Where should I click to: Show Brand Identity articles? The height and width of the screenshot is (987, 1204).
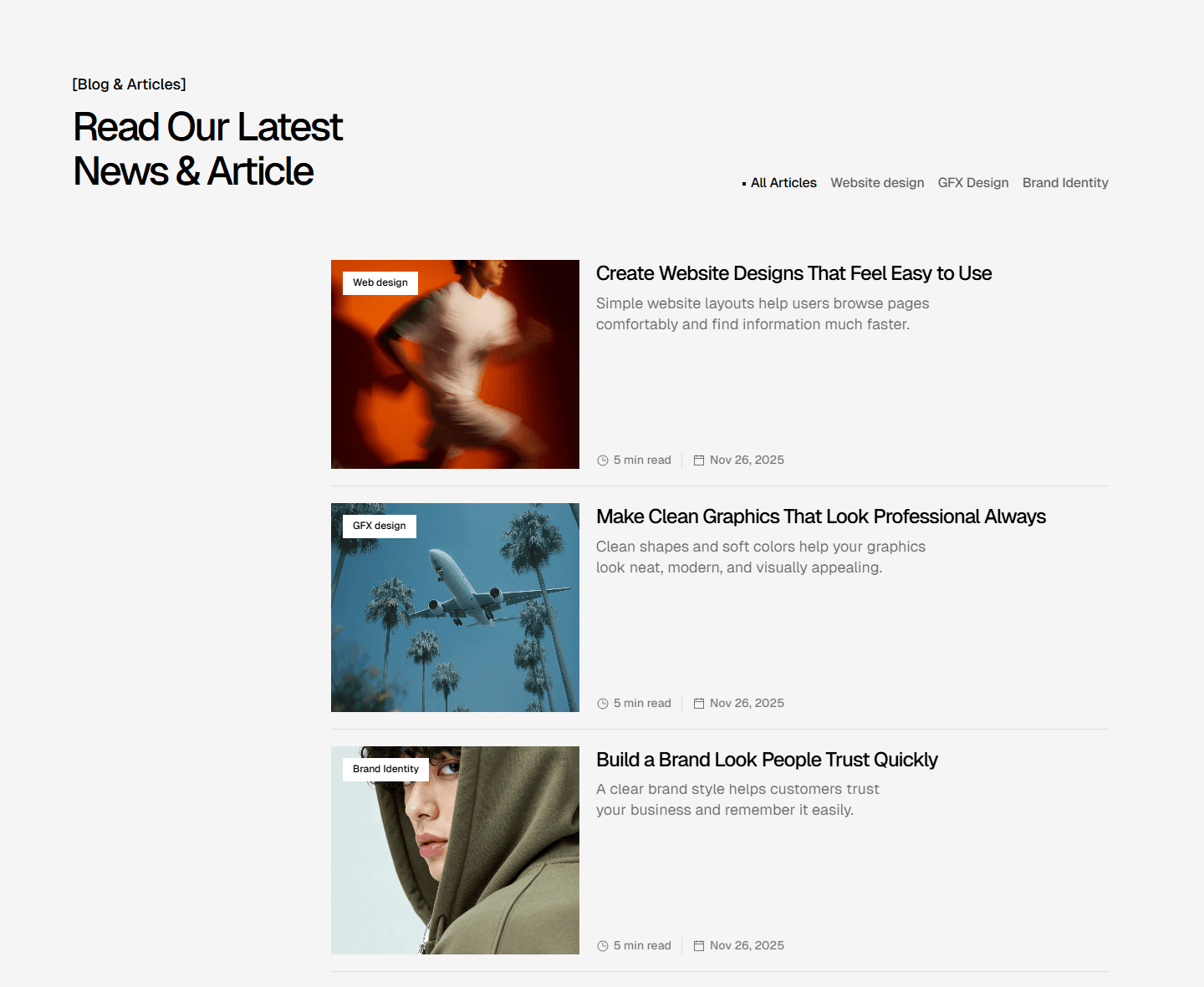(x=1065, y=183)
